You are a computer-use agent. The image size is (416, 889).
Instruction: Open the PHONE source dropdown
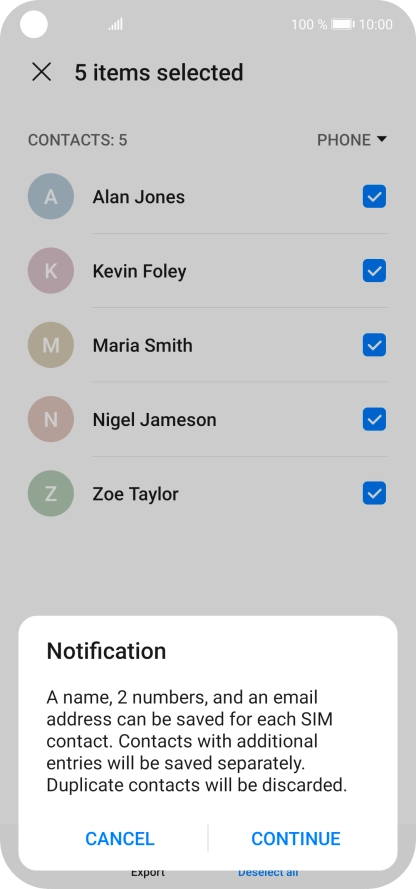pos(352,140)
